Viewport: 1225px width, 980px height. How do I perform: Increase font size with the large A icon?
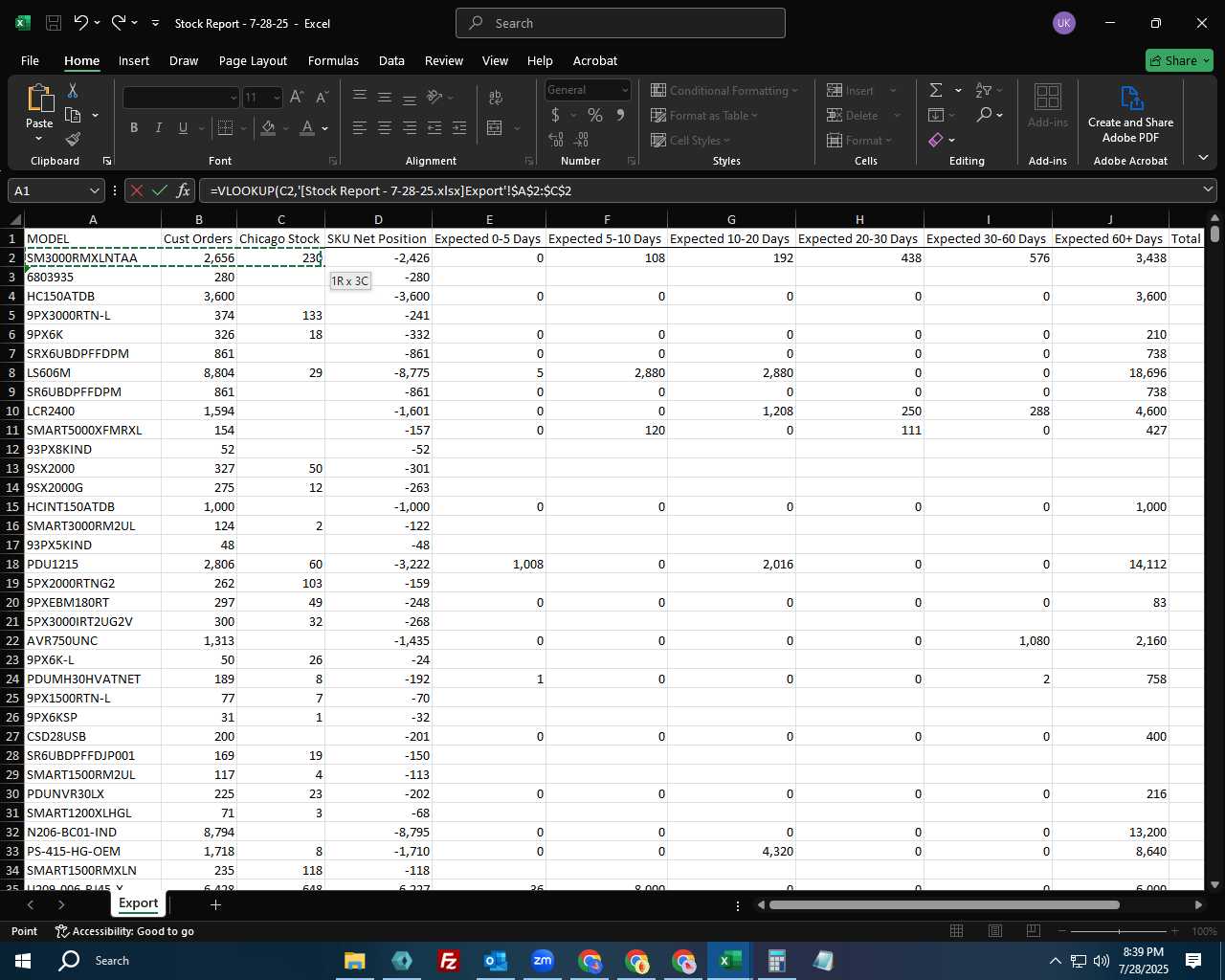click(x=297, y=97)
